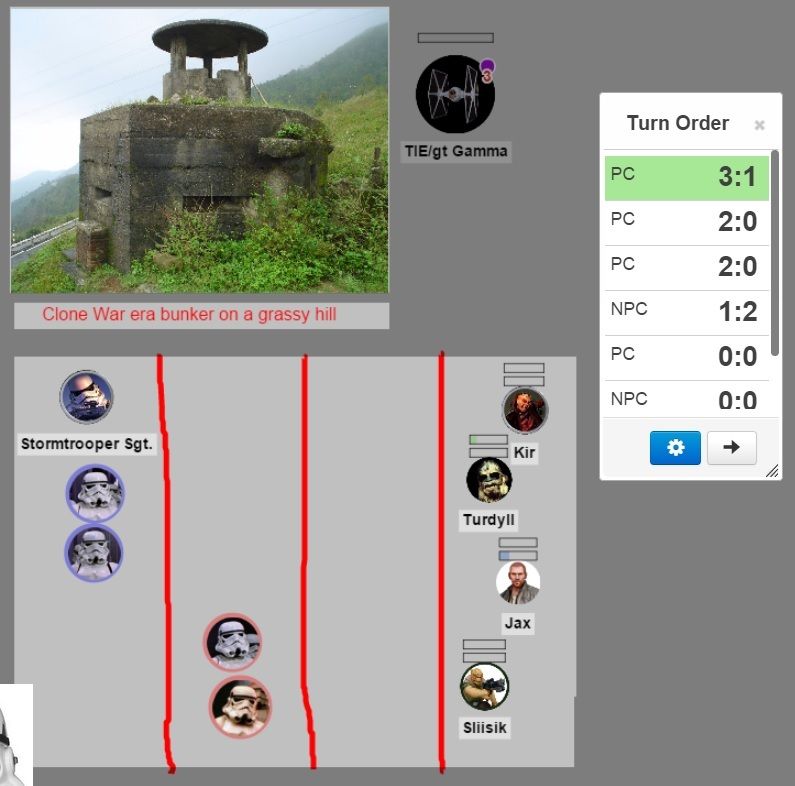Click the purple status marker on TIE token
Viewport: 795px width, 786px height.
coord(487,68)
